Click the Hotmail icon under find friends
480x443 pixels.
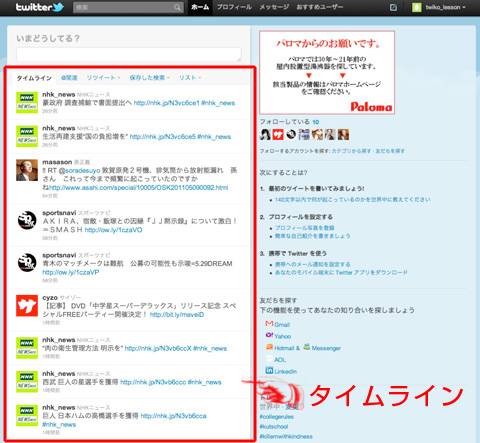coord(269,347)
